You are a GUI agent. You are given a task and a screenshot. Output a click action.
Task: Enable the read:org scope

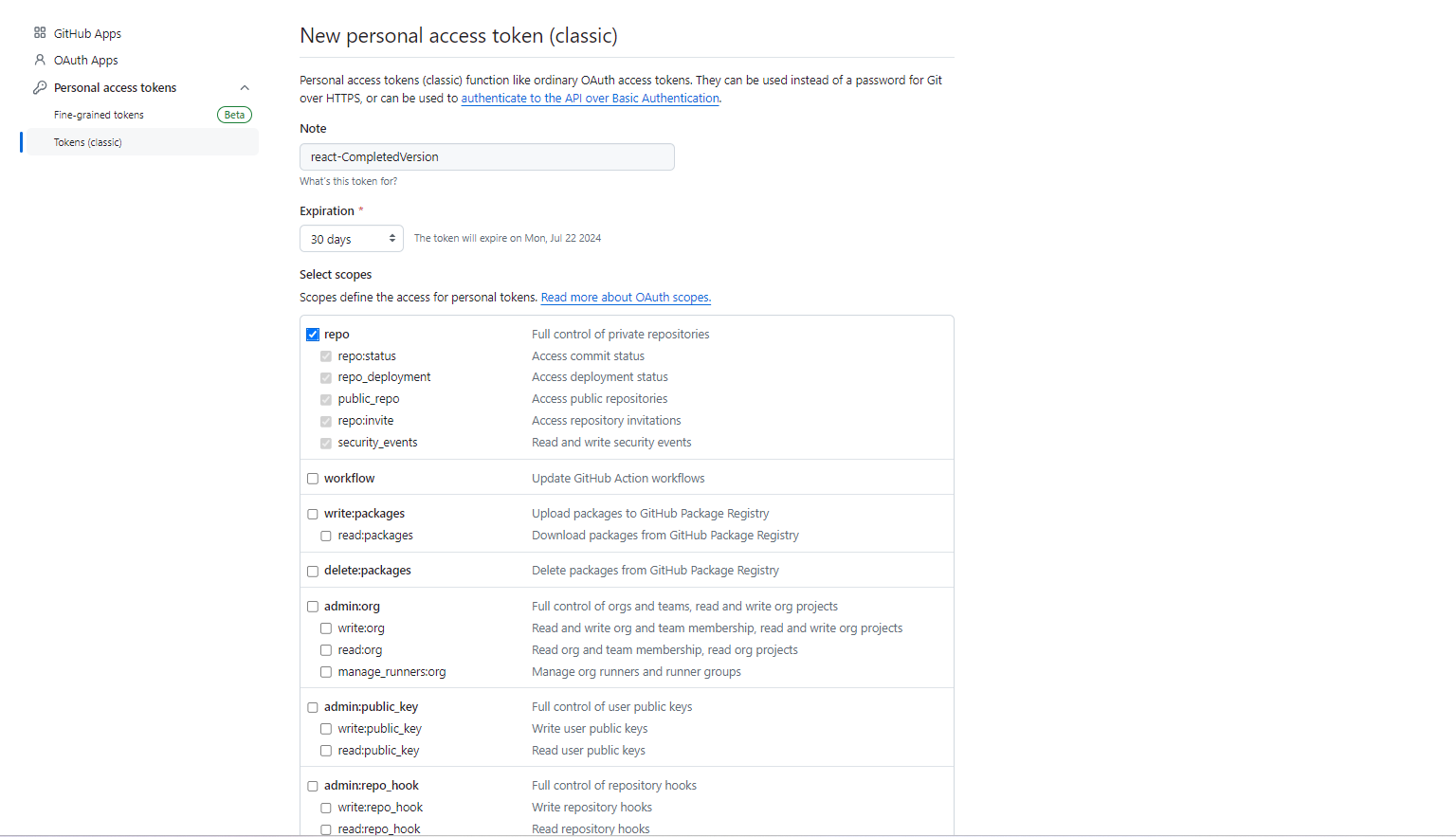326,649
